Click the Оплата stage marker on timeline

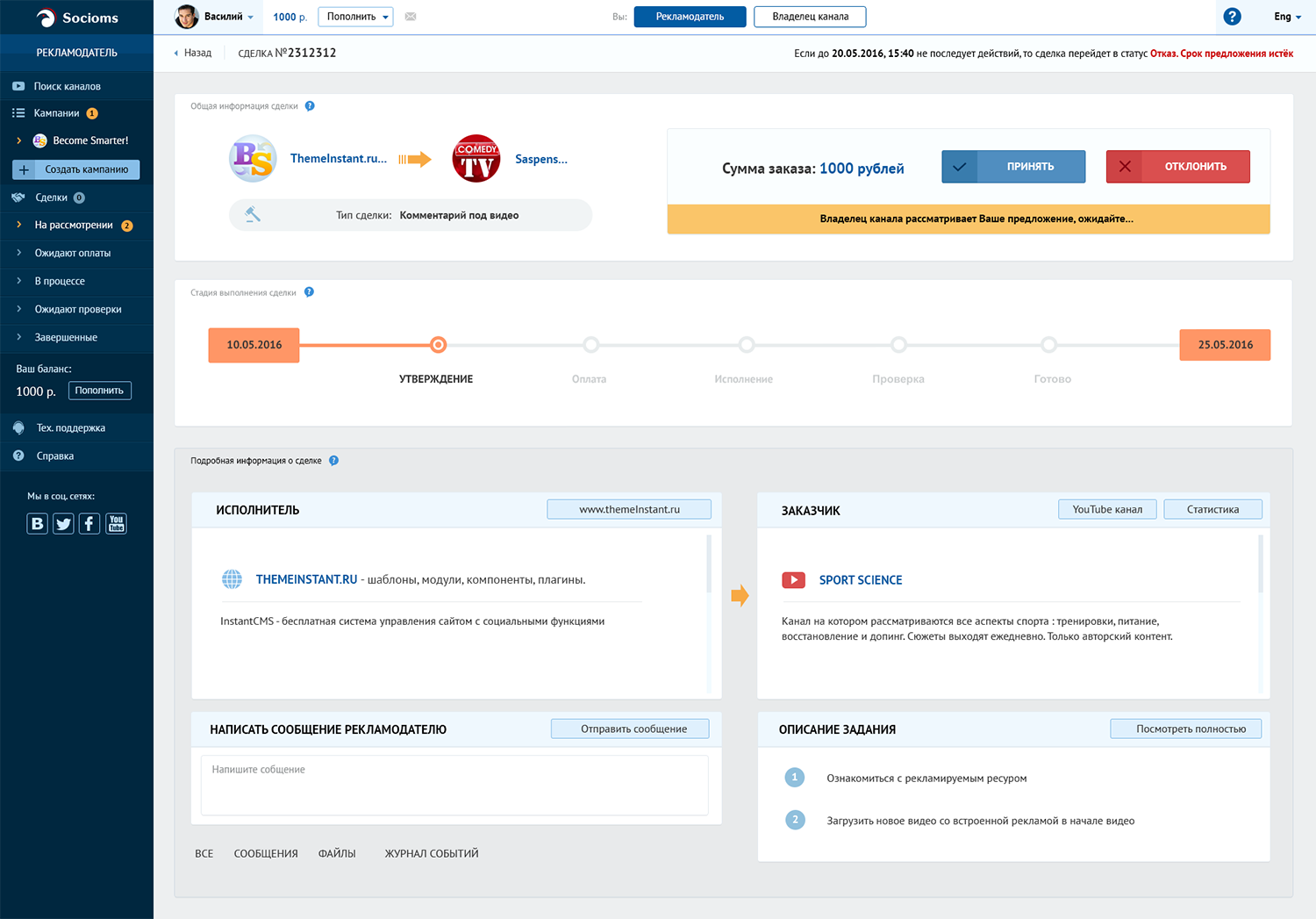591,345
